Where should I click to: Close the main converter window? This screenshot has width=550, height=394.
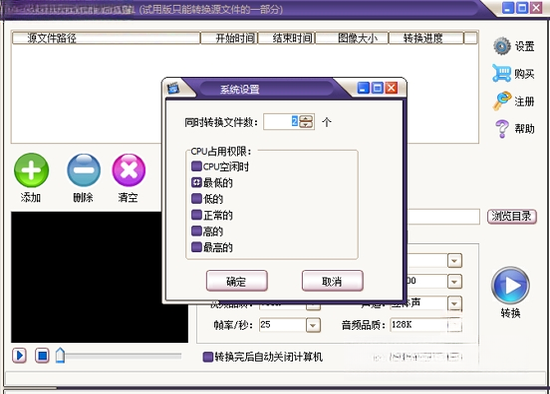536,8
